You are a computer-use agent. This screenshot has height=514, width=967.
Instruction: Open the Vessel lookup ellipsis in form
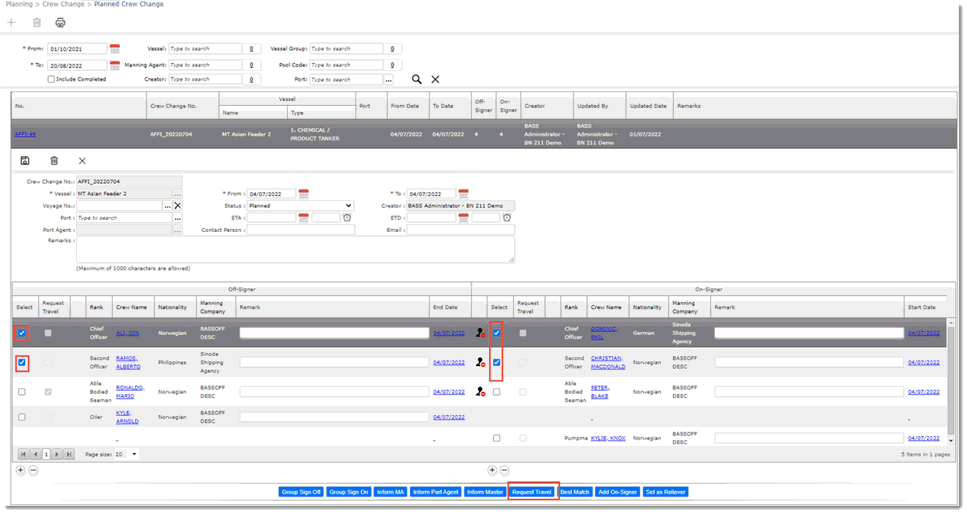click(177, 193)
